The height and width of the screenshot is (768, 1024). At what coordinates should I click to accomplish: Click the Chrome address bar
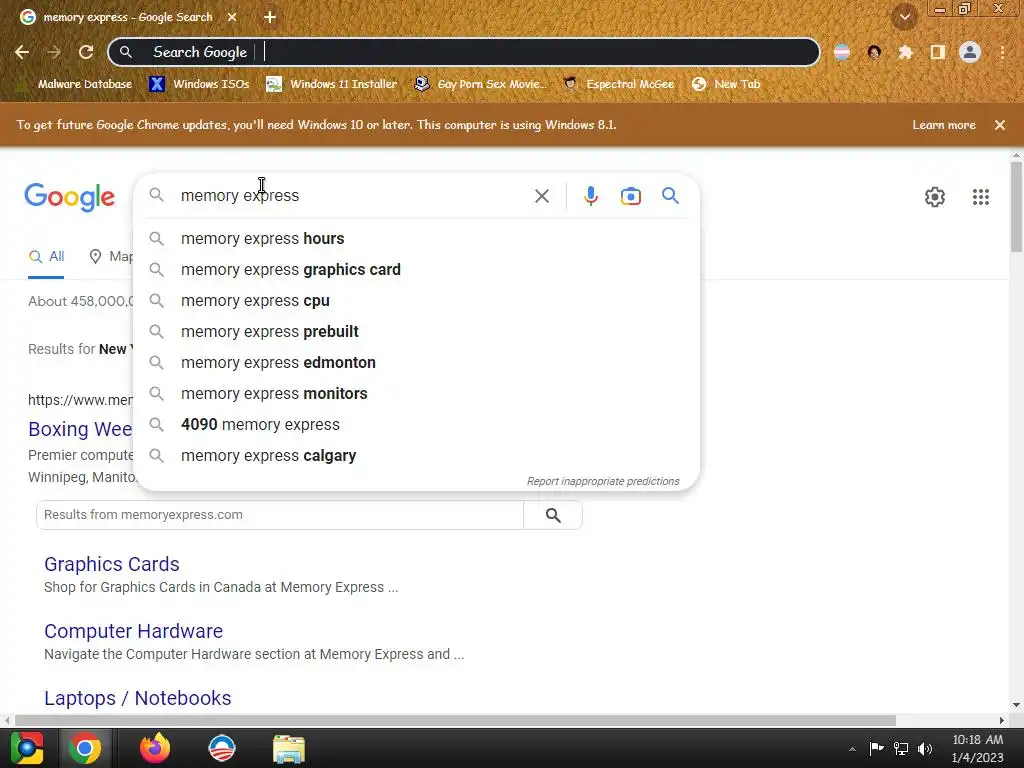pyautogui.click(x=464, y=52)
